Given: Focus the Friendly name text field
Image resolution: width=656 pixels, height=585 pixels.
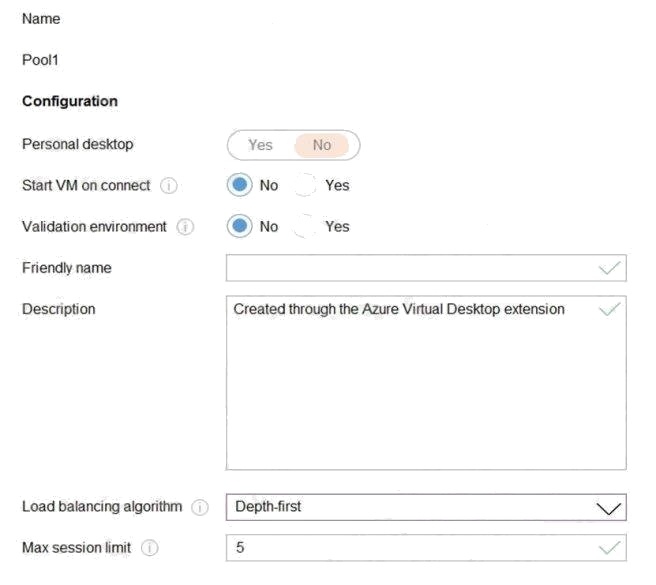Looking at the screenshot, I should pyautogui.click(x=426, y=268).
